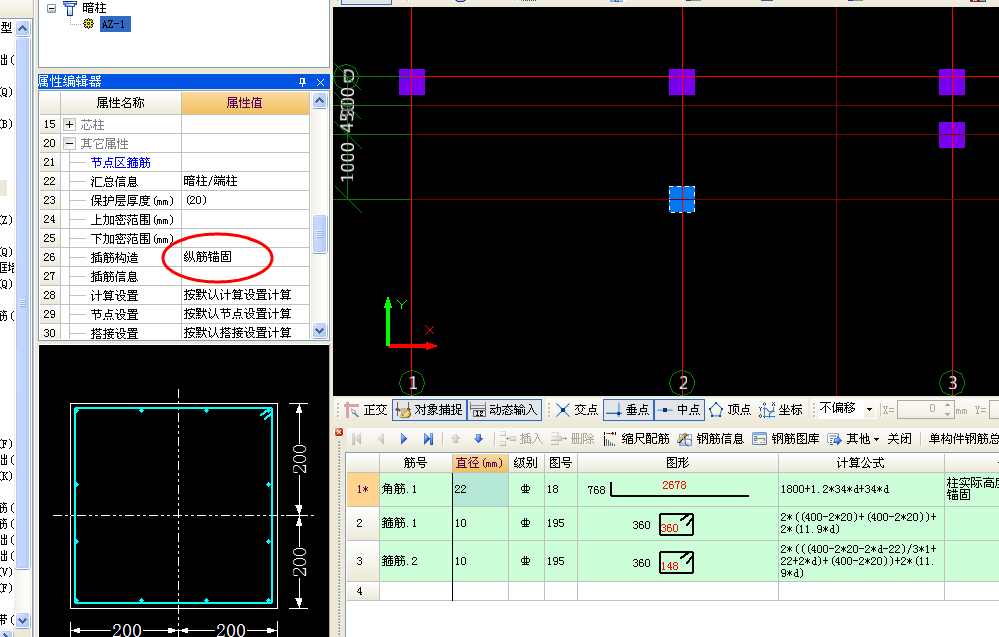Click left panel scrollbar down arrow
Screen dimensions: 999x637
tap(22, 620)
